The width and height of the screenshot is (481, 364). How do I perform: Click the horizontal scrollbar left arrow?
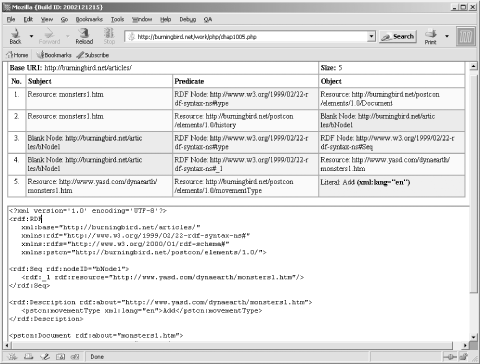point(6,345)
